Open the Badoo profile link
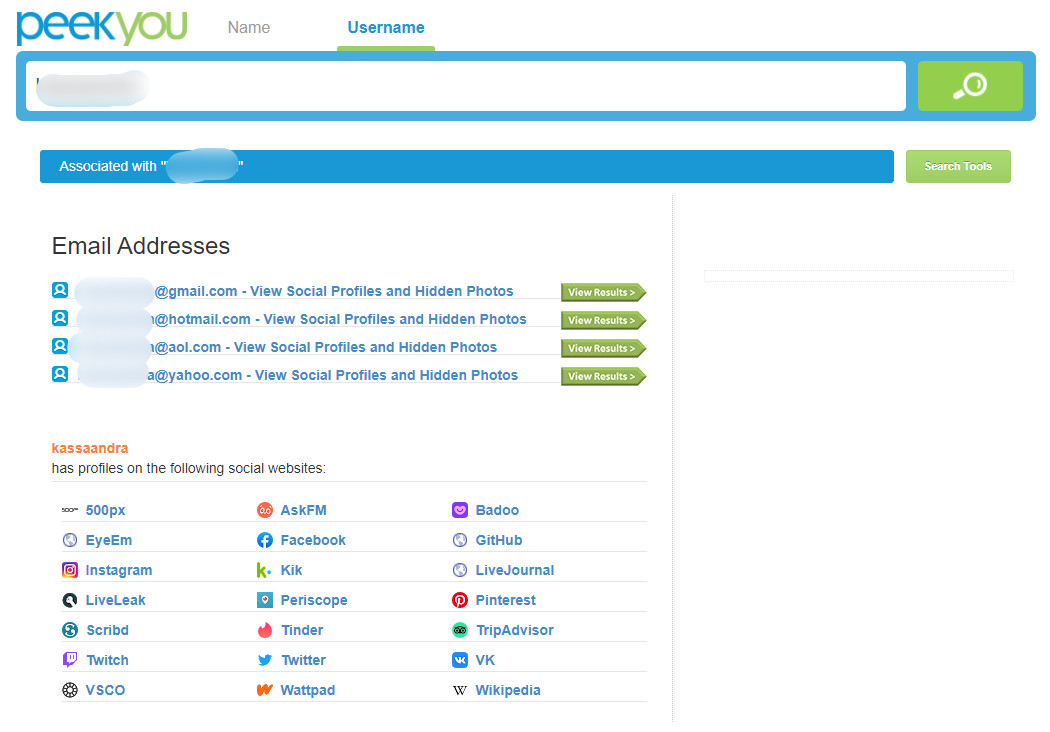1050x732 pixels. point(497,510)
